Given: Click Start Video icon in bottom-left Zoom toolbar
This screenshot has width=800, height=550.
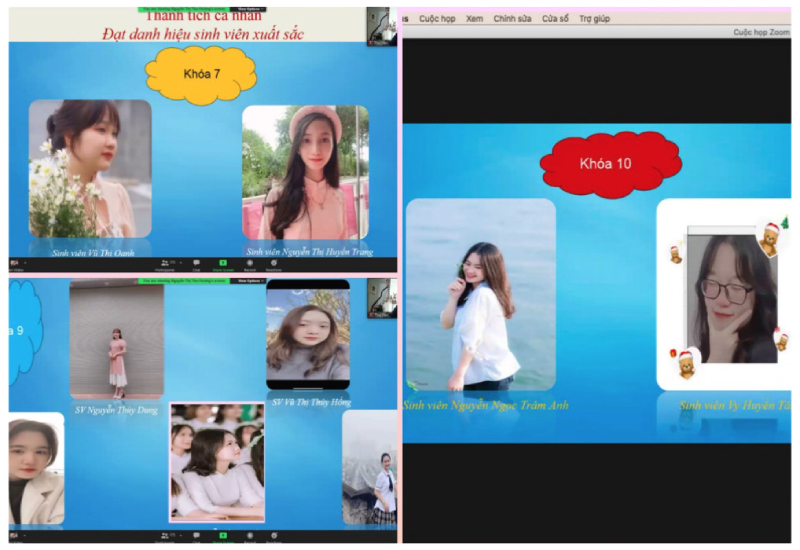Looking at the screenshot, I should click(x=14, y=536).
